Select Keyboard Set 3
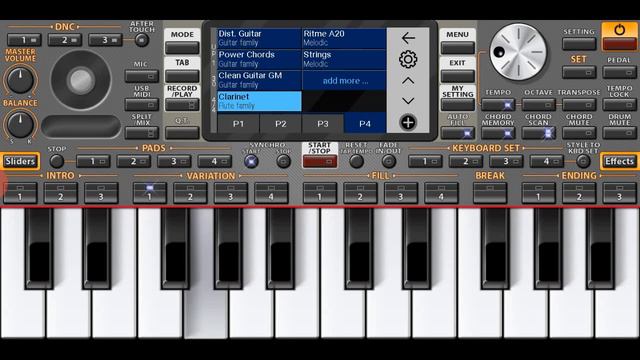 pos(506,161)
